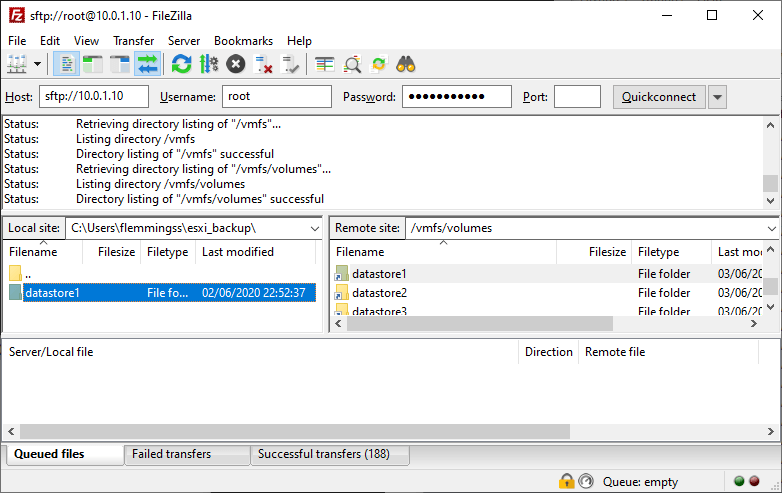Select remote datastore1 folder
The width and height of the screenshot is (782, 493).
click(547, 274)
